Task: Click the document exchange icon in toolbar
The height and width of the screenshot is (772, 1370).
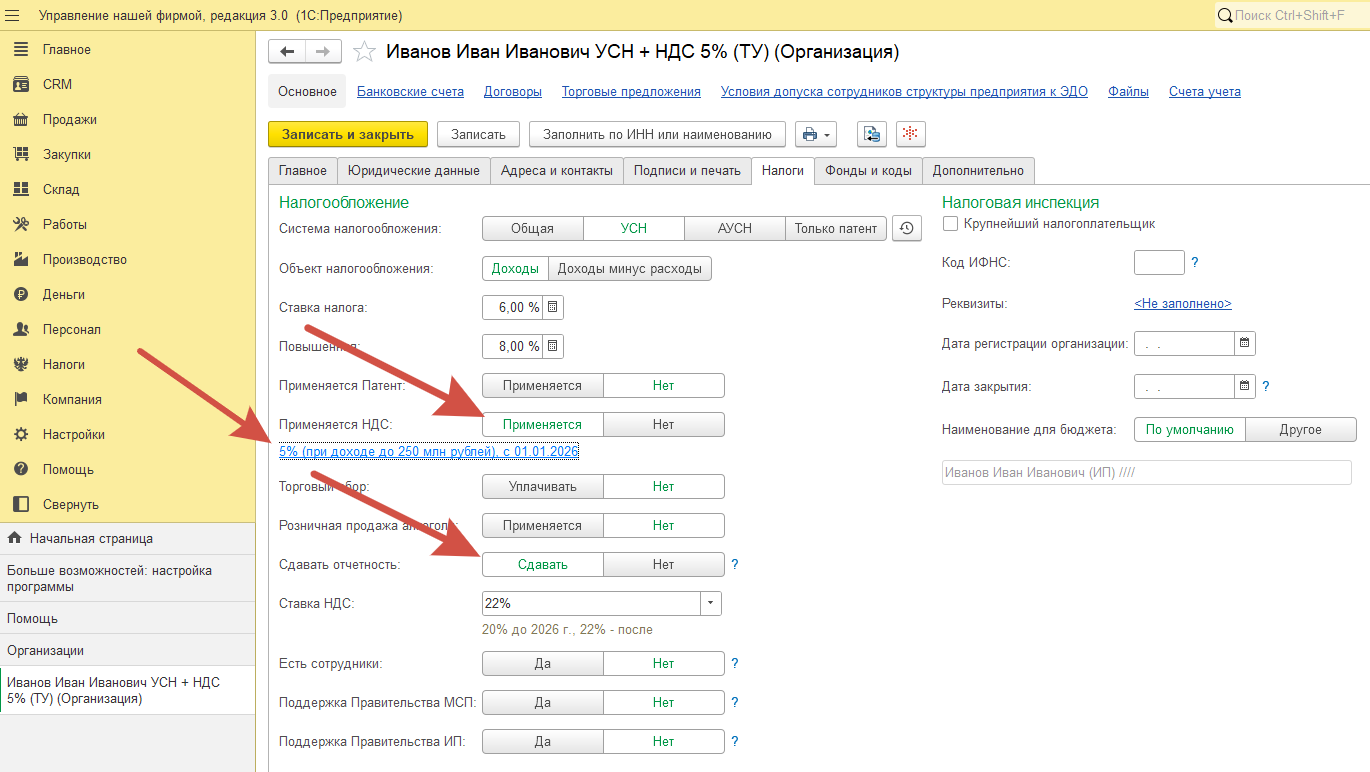Action: [x=872, y=134]
